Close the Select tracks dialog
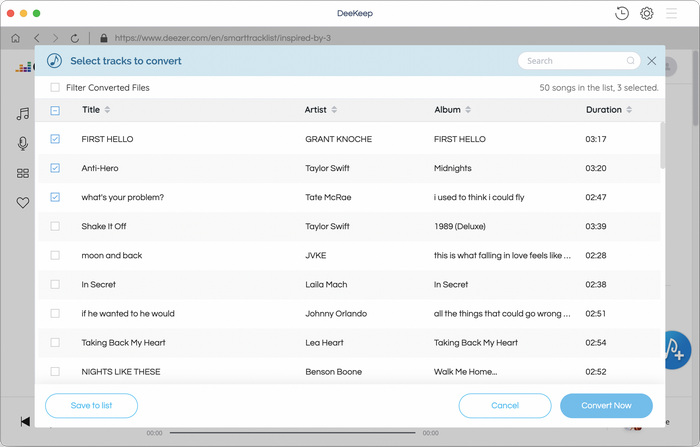 click(652, 61)
